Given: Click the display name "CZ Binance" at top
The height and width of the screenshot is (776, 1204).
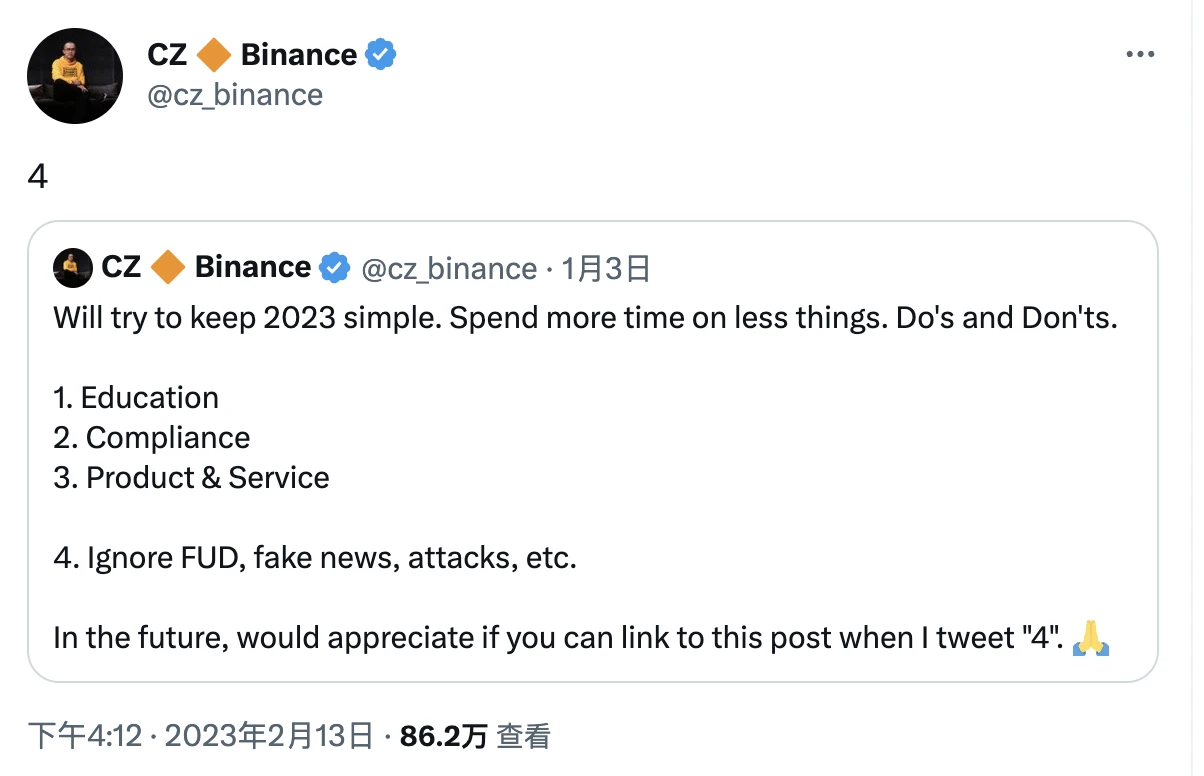Looking at the screenshot, I should [x=253, y=55].
